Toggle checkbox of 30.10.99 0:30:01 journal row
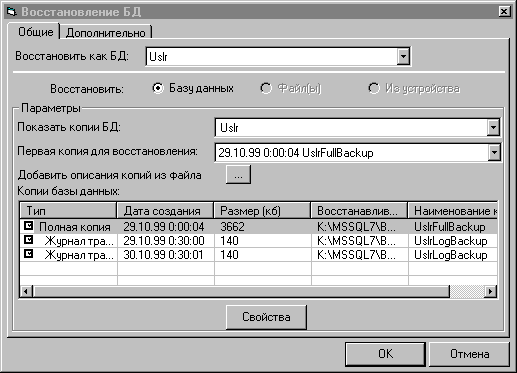Image resolution: width=517 pixels, height=373 pixels. coord(28,254)
